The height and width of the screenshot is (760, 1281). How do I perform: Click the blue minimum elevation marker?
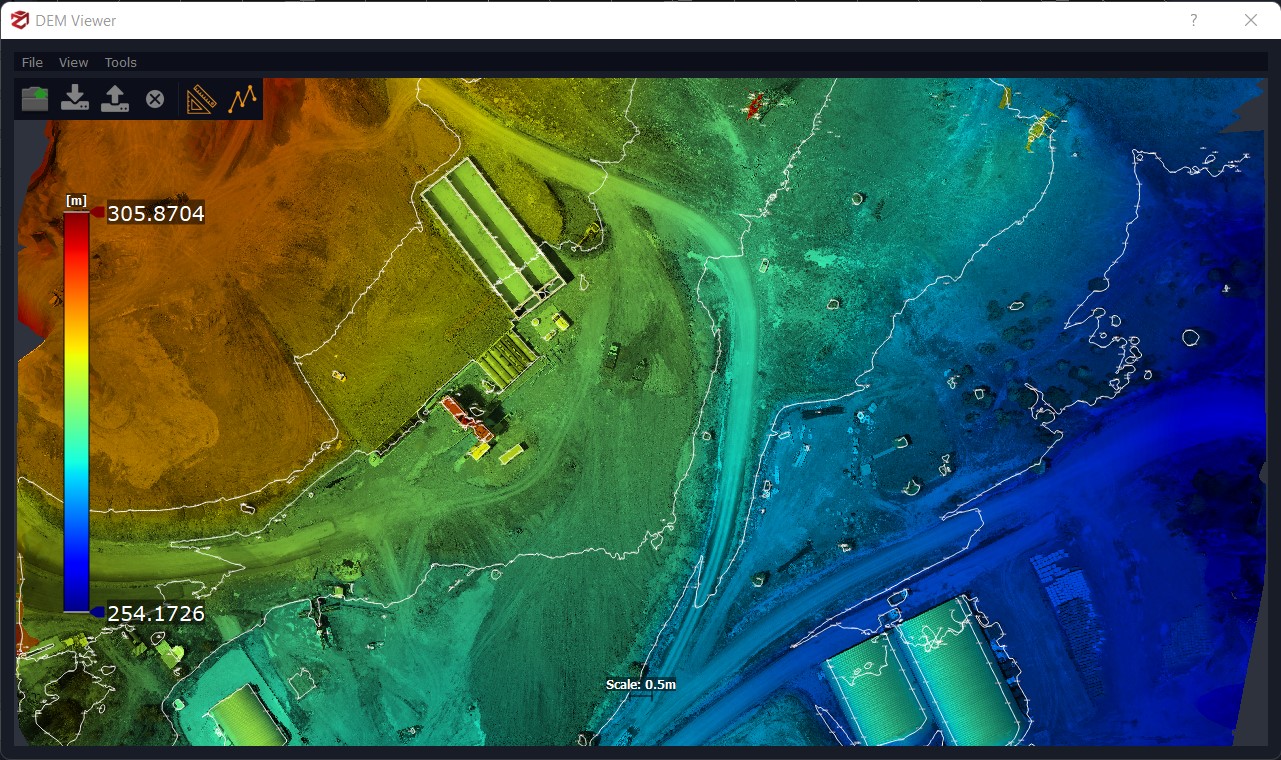pos(98,612)
